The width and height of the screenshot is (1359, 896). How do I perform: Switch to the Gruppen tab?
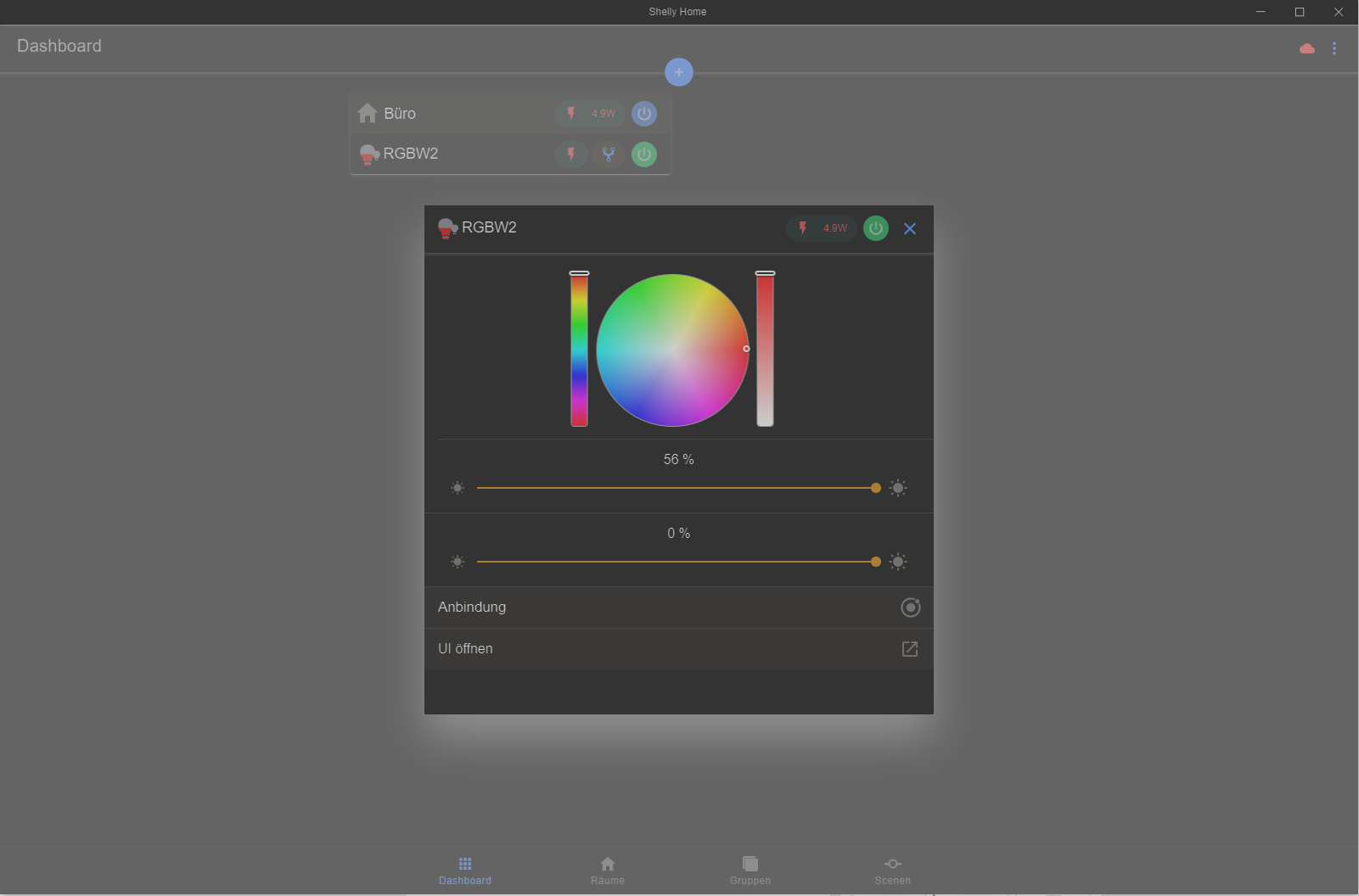click(750, 870)
